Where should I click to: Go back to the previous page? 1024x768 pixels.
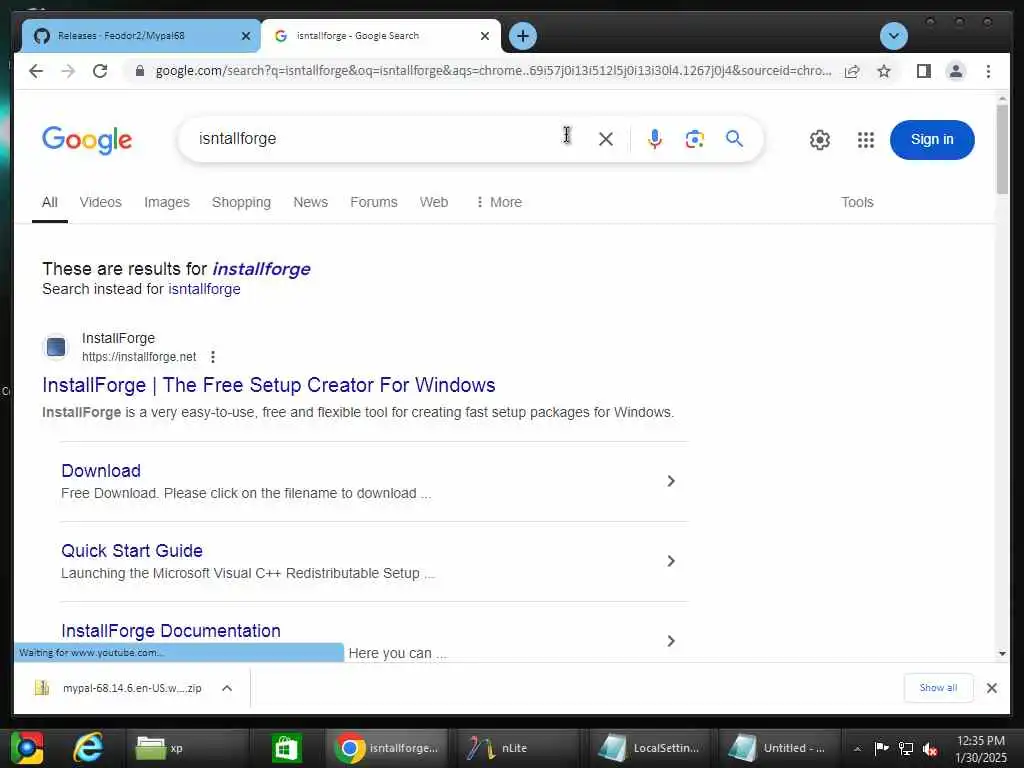36,71
